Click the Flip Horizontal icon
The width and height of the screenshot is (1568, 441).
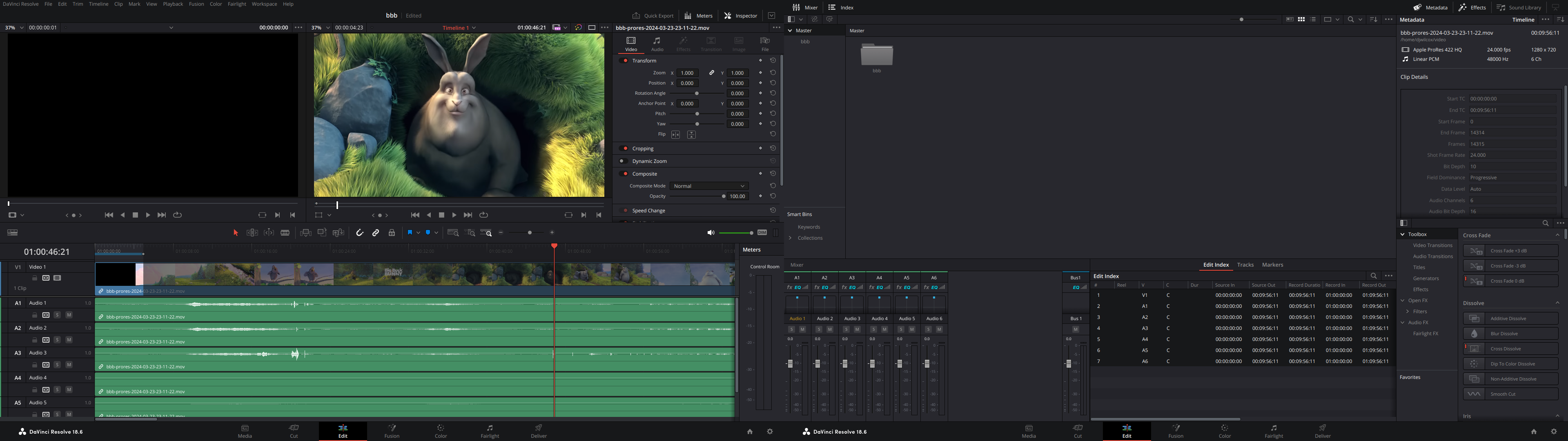coord(676,135)
